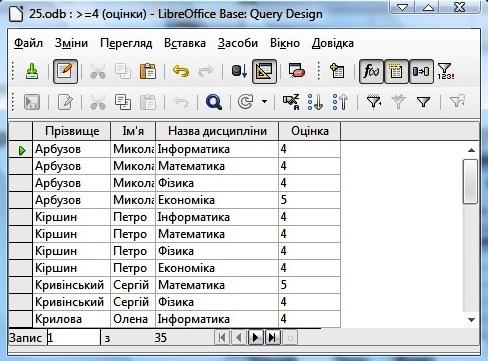Click the Copy icon in data toolbar
488x361 pixels.
tap(123, 102)
